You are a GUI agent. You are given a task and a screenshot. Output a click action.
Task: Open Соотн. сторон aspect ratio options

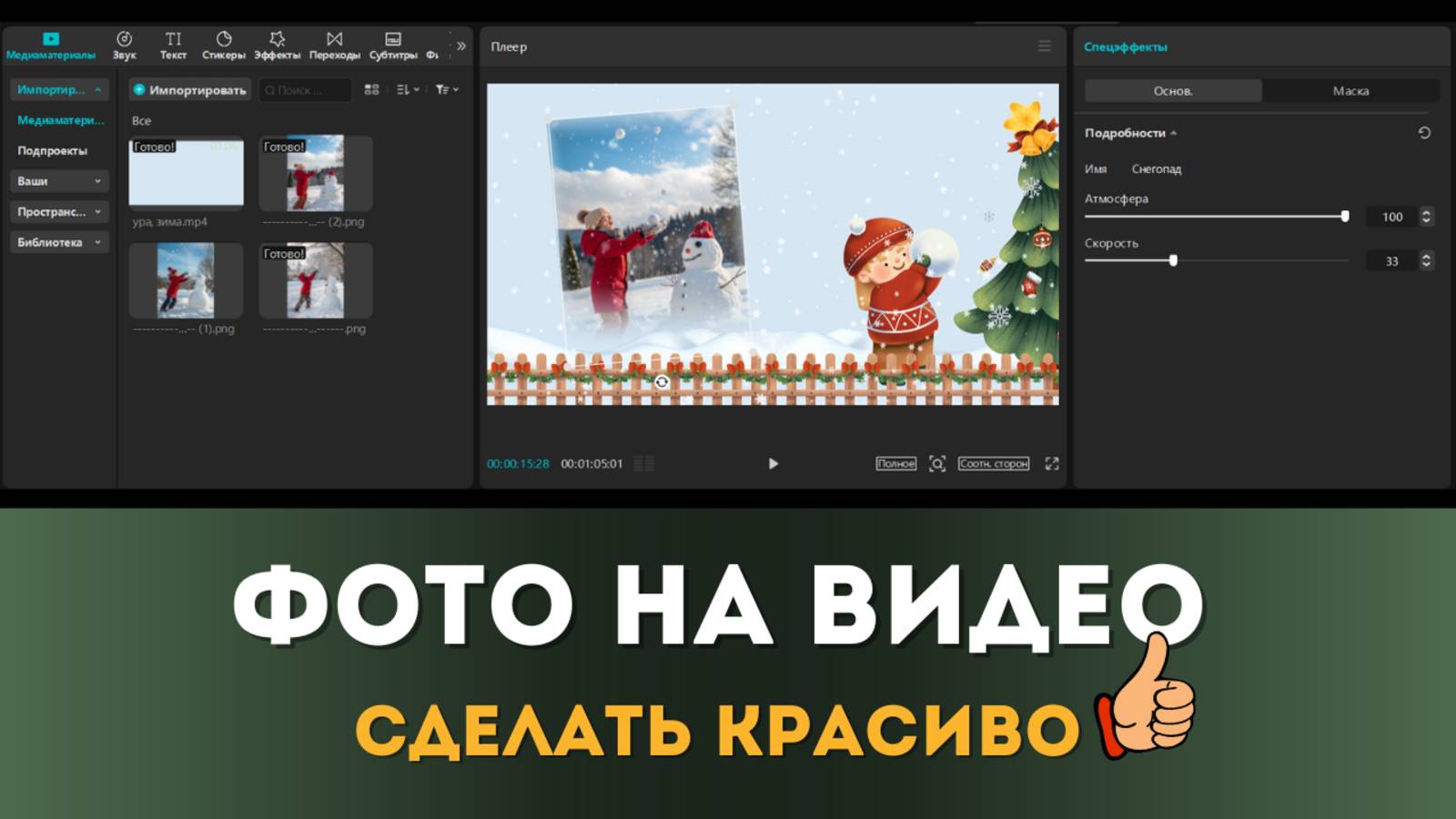pyautogui.click(x=994, y=462)
